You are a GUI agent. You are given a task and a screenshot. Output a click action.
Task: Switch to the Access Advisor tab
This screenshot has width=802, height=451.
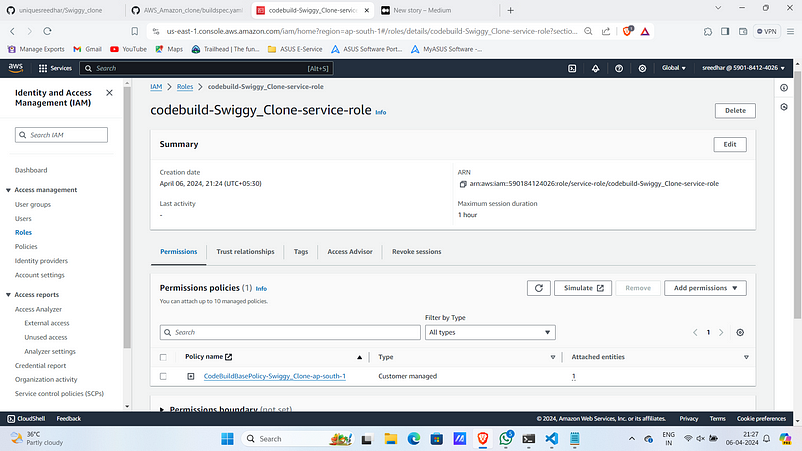[x=350, y=252]
